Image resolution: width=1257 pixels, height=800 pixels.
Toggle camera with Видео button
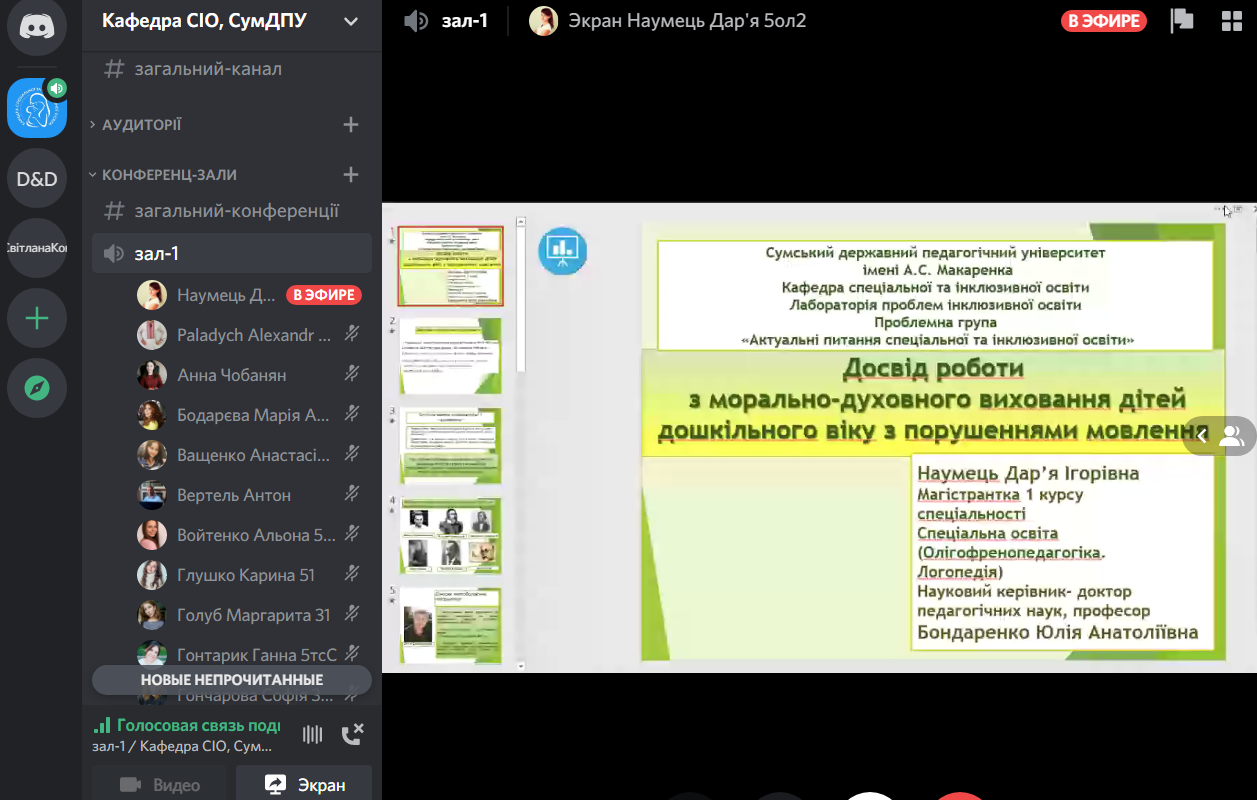click(x=160, y=785)
